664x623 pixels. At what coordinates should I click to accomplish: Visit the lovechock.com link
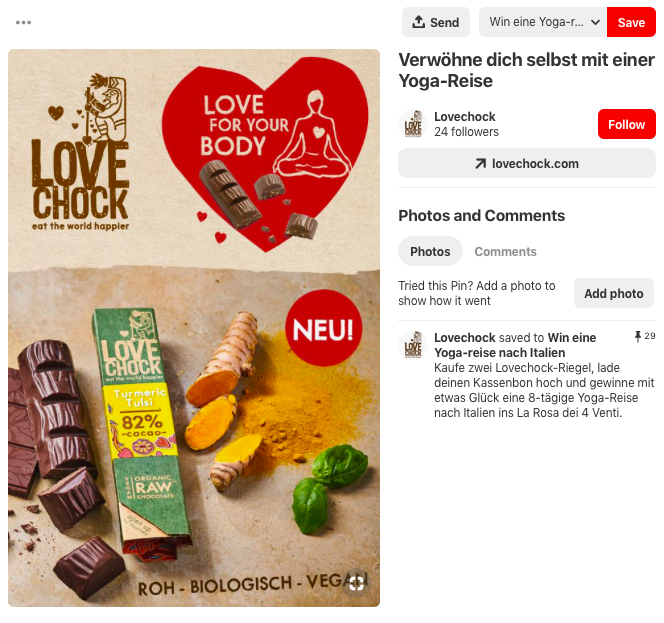pos(527,163)
